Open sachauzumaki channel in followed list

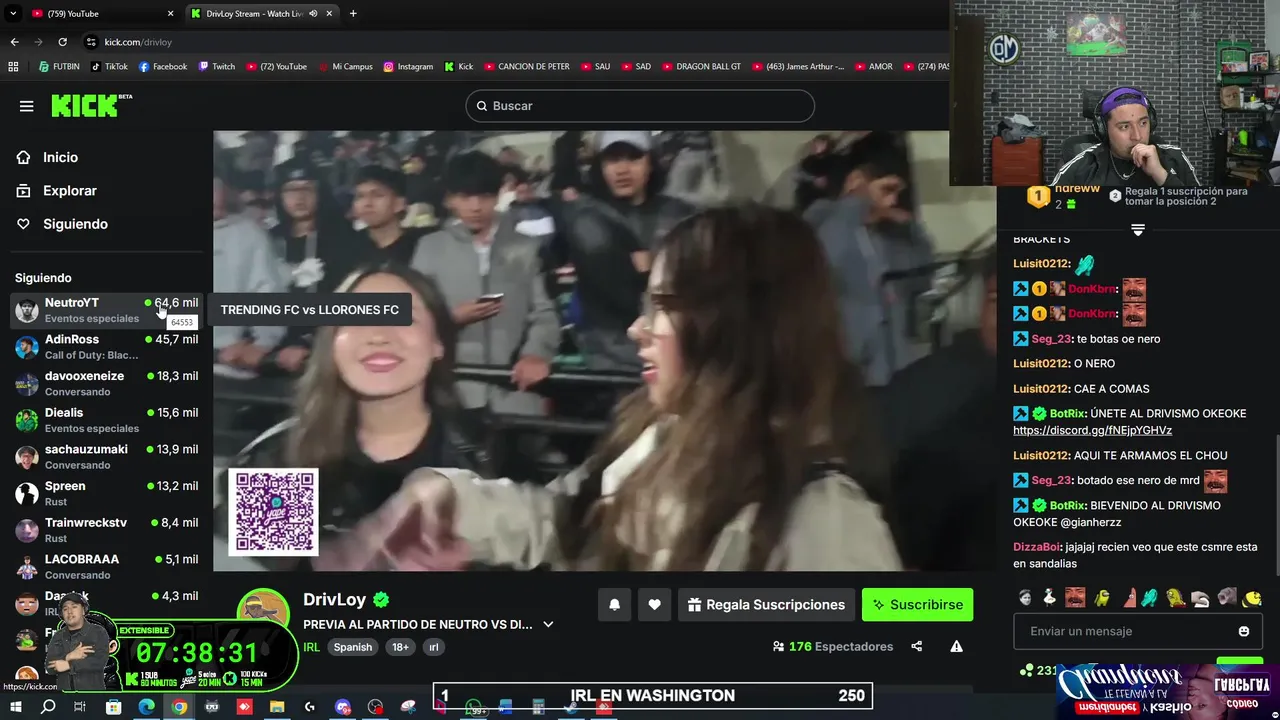106,457
